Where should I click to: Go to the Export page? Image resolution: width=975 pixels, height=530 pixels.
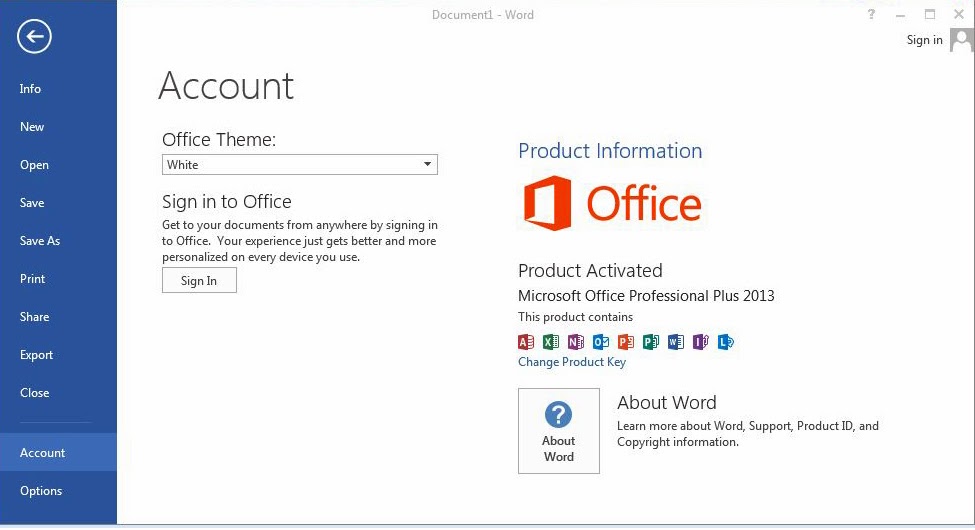click(x=37, y=355)
